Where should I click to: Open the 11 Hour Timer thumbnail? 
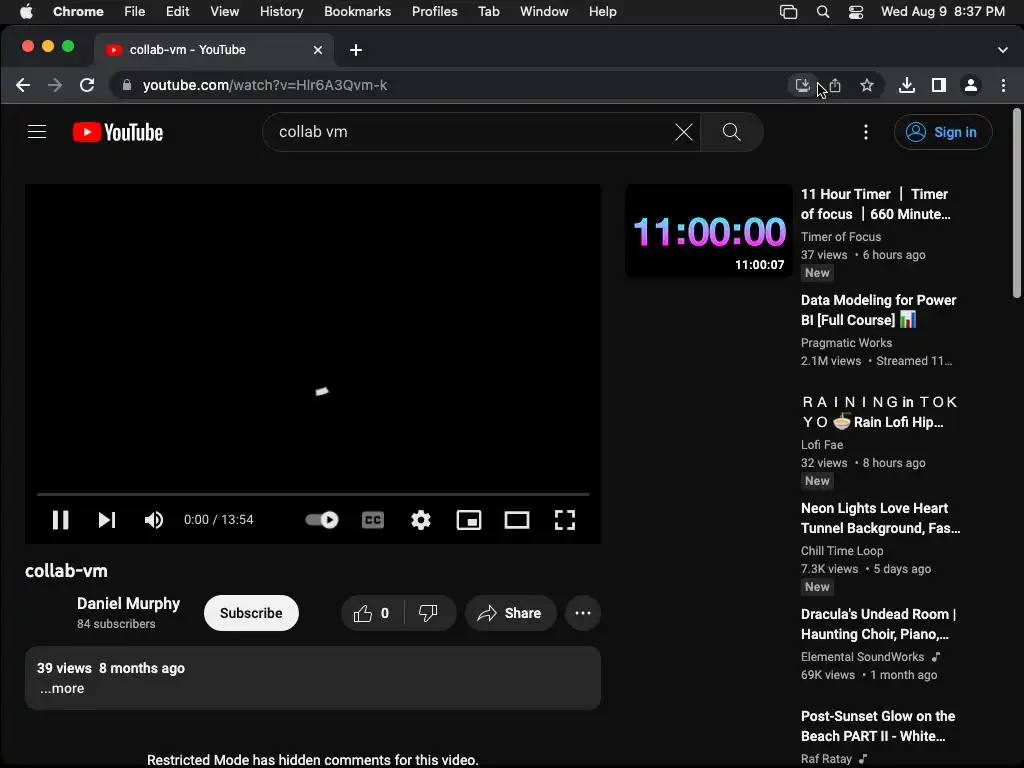709,231
